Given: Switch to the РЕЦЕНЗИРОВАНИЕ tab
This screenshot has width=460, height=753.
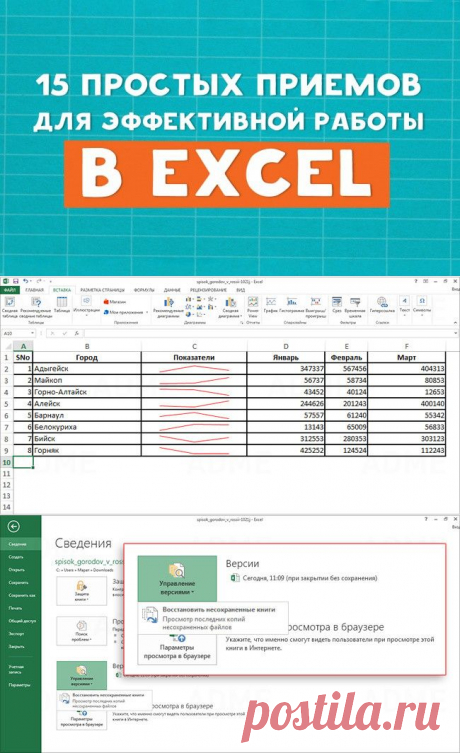Looking at the screenshot, I should [208, 290].
